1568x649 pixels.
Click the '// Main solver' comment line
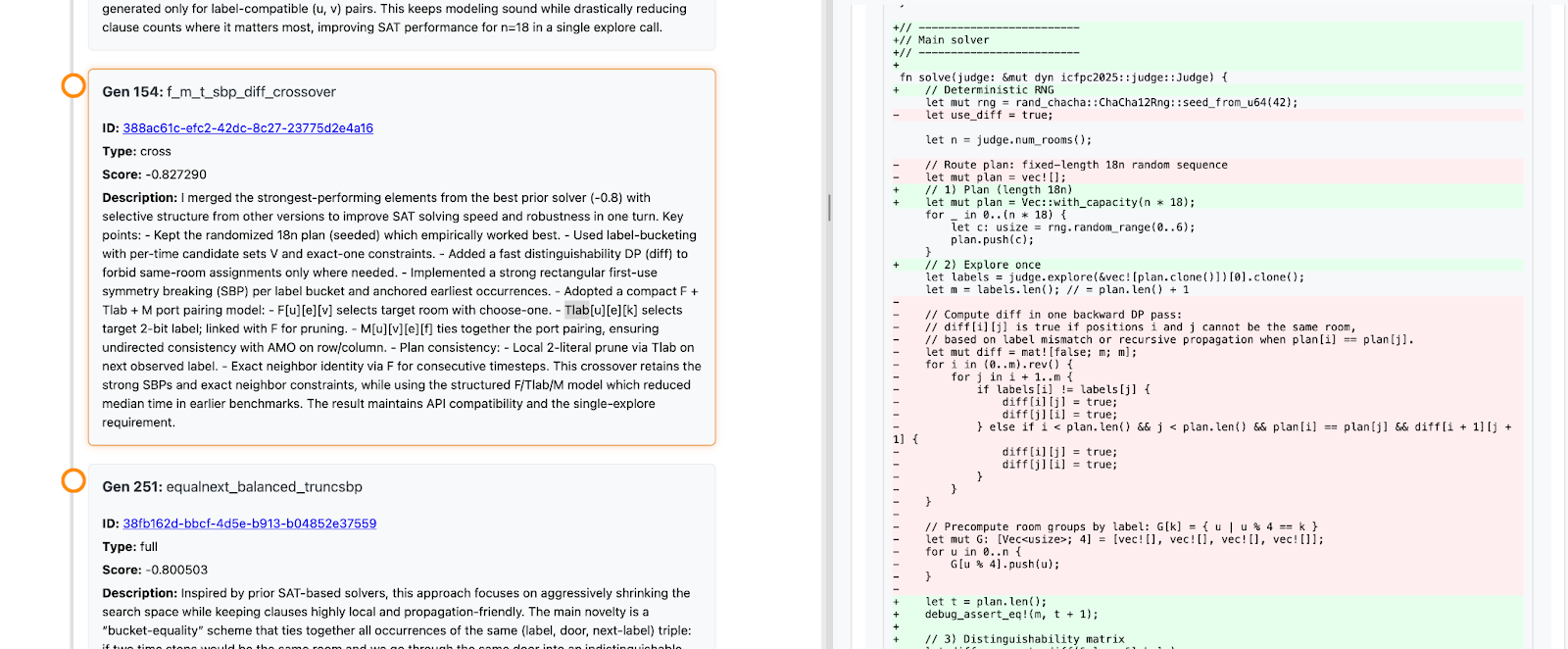[953, 40]
